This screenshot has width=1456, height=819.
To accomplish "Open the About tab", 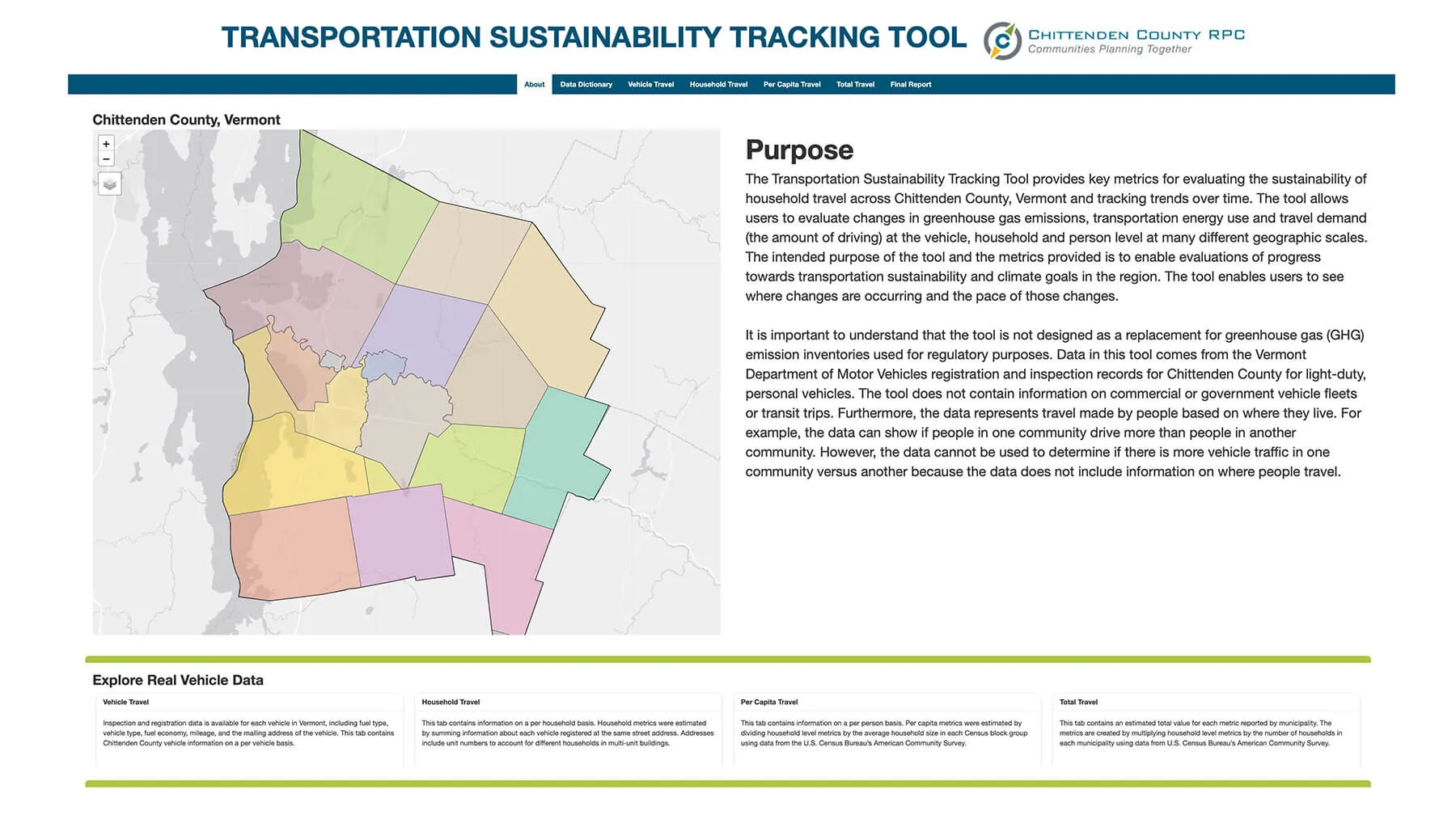I will (534, 84).
